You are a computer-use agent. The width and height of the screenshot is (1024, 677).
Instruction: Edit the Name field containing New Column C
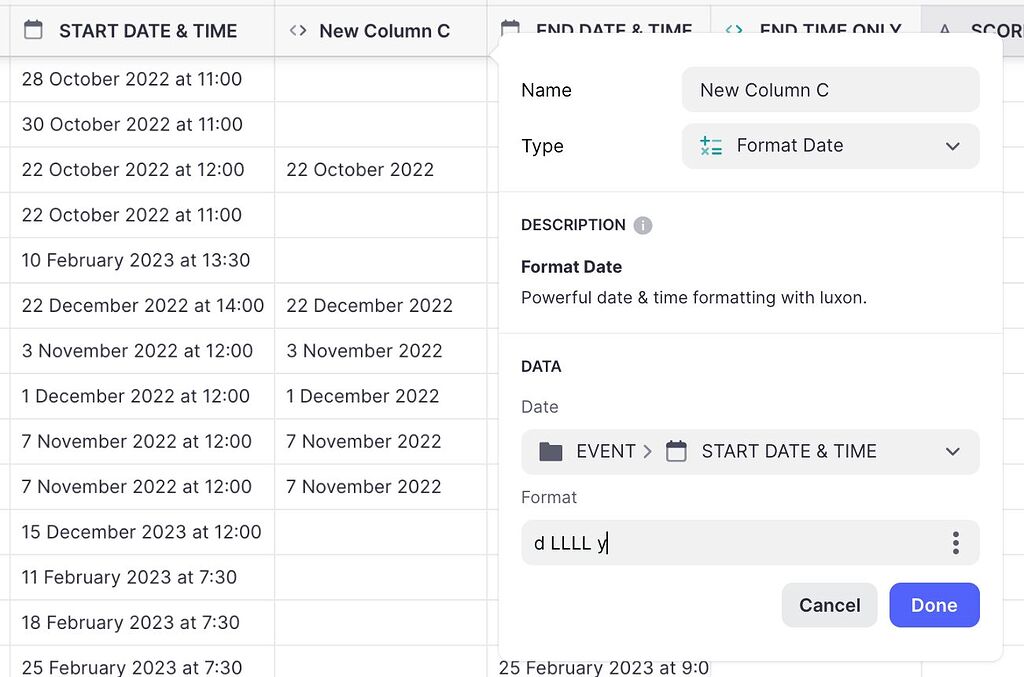(830, 90)
